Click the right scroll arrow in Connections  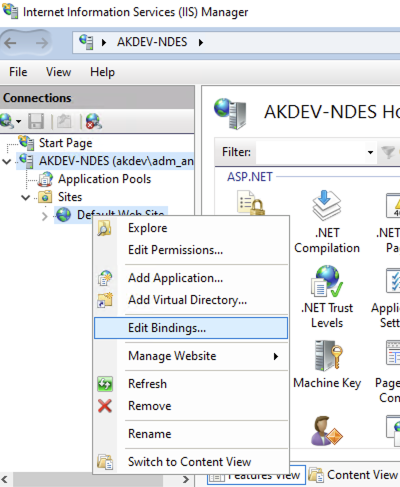186,480
